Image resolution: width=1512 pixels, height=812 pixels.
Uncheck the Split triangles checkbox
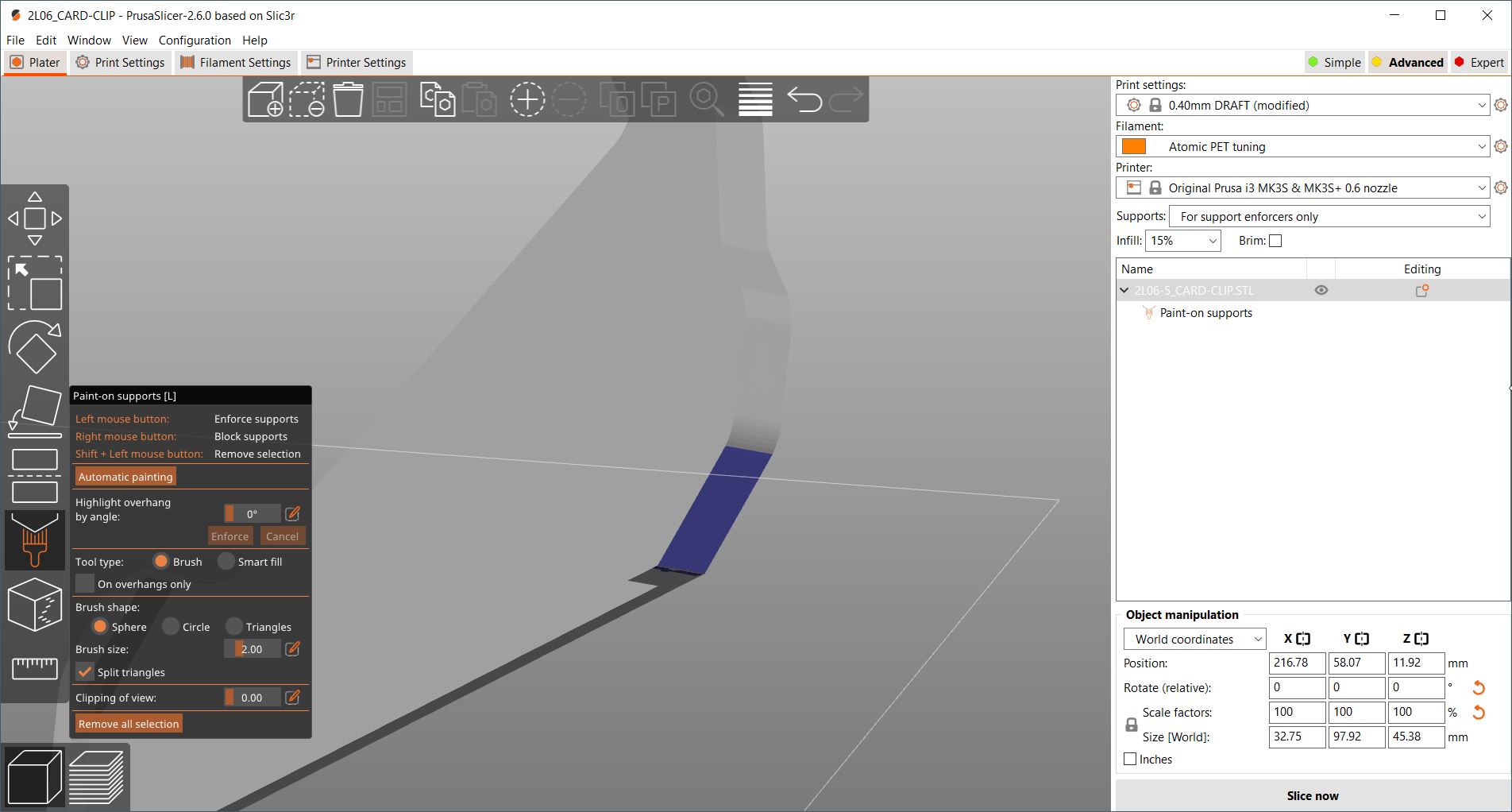coord(85,672)
